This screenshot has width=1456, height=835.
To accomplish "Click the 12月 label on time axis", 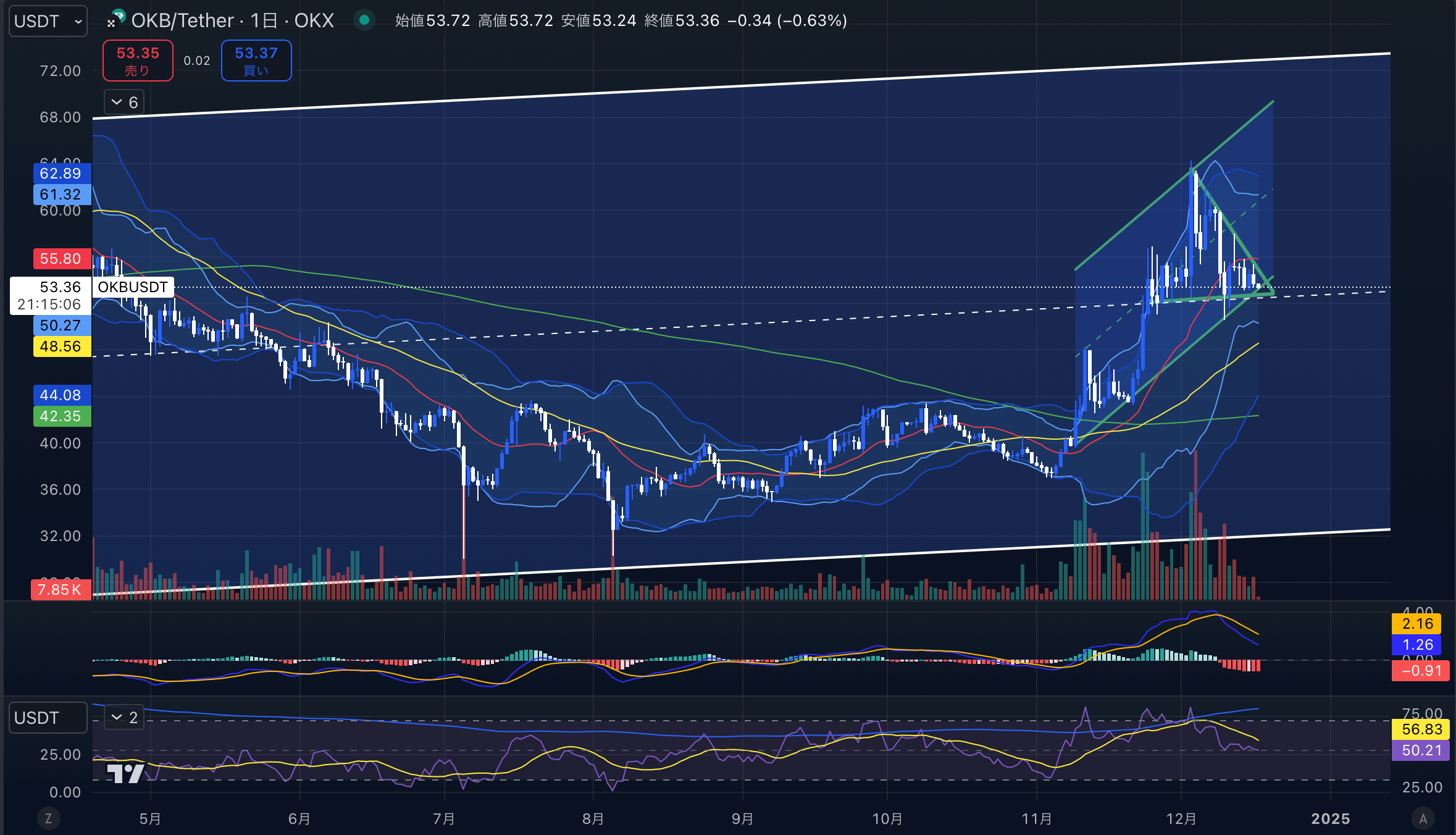I will (1181, 819).
